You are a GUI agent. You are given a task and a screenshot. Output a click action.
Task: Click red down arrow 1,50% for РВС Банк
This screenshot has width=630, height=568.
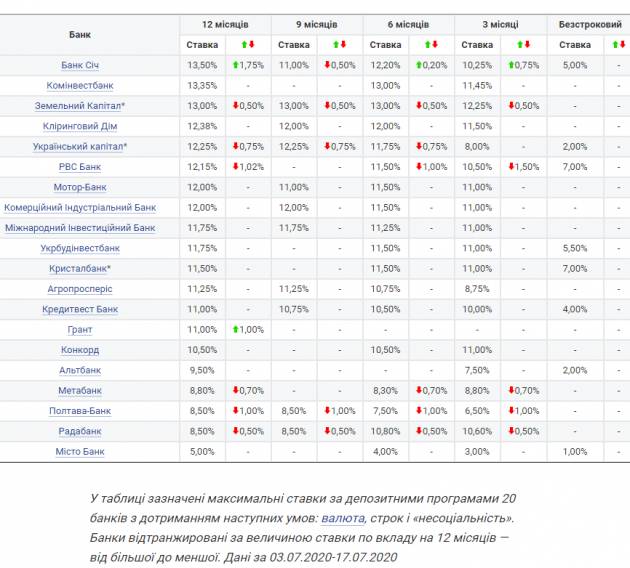point(524,167)
